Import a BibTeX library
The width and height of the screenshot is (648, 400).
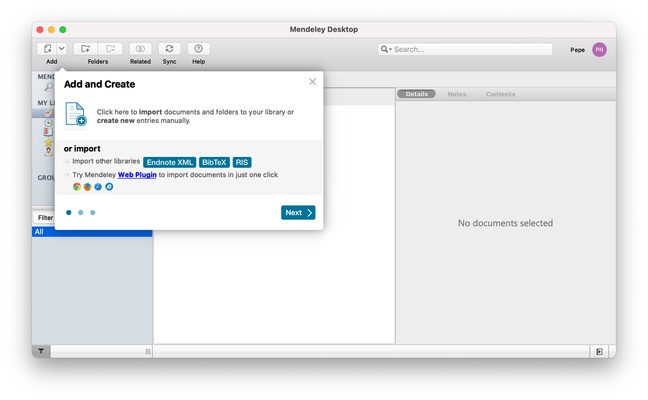pyautogui.click(x=214, y=162)
